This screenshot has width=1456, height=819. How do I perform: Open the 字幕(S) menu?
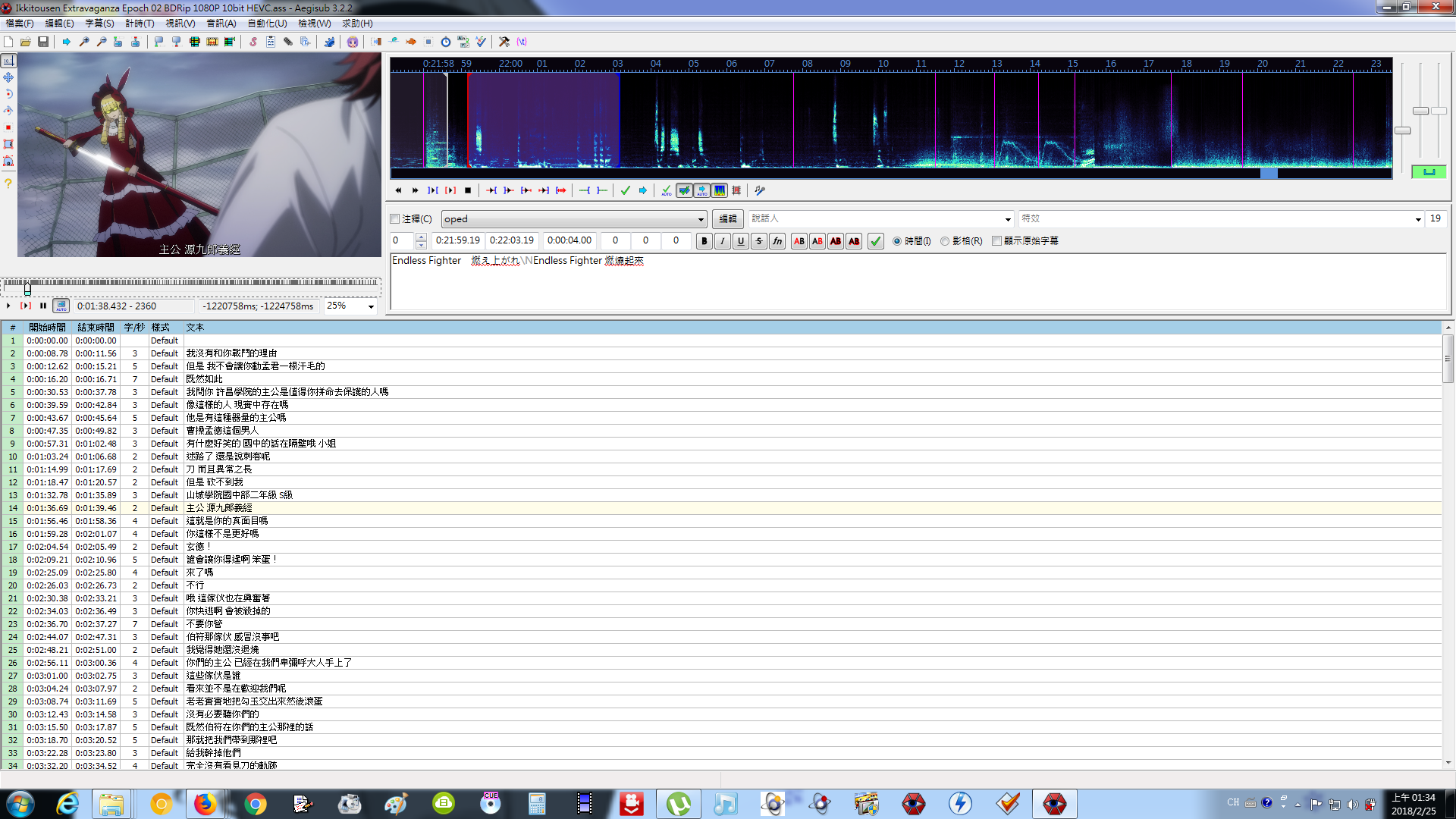(99, 24)
